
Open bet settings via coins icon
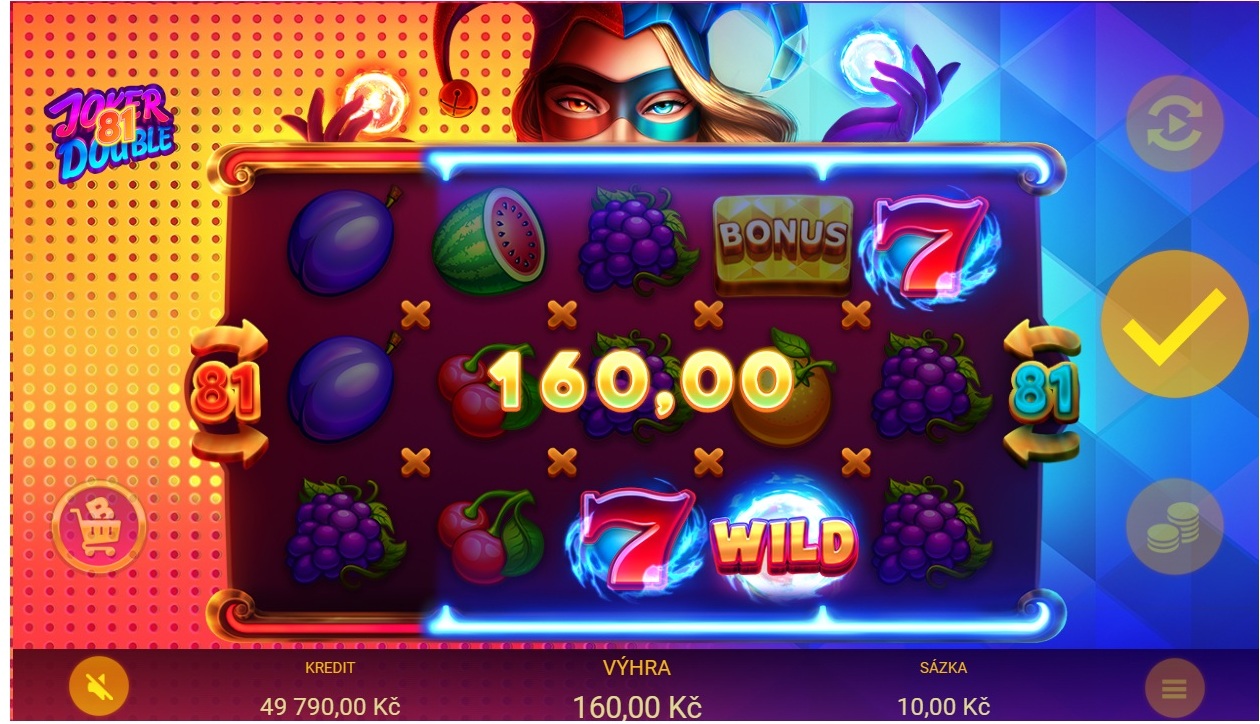[1175, 526]
